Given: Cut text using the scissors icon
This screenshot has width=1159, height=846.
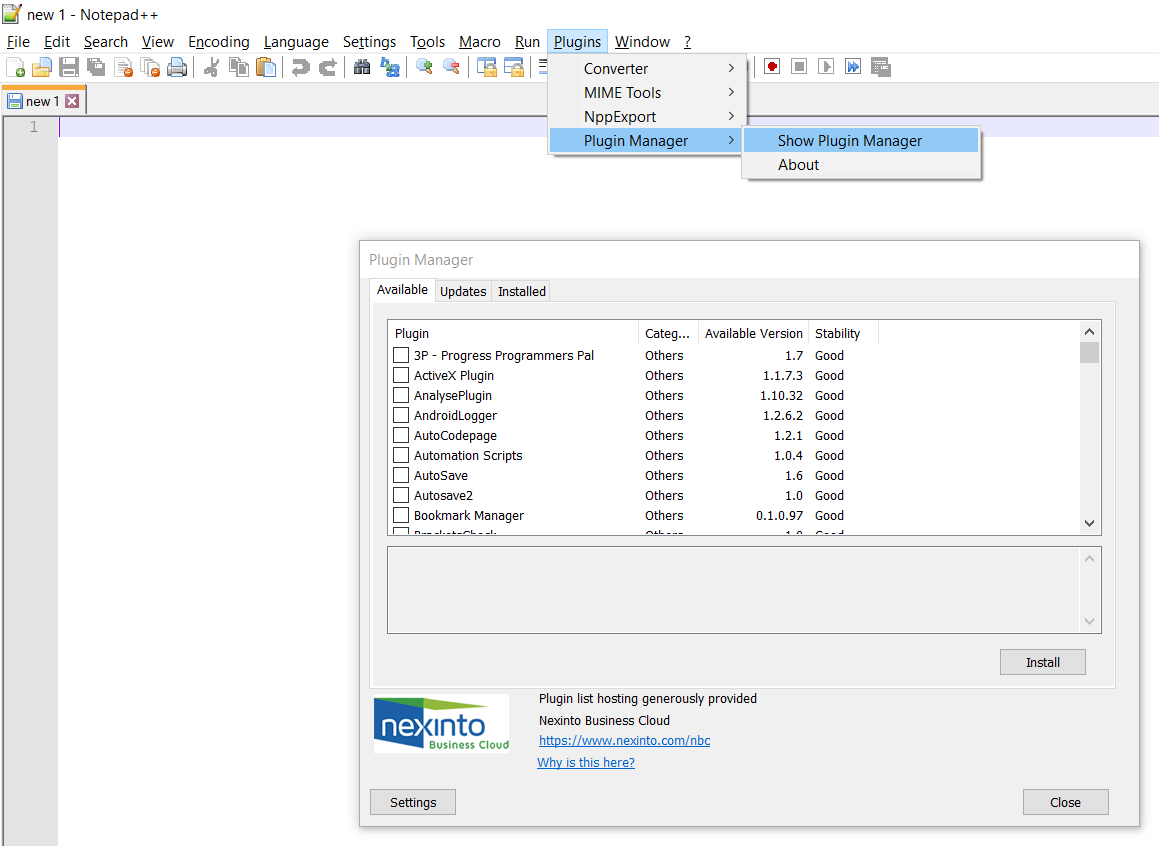Looking at the screenshot, I should [x=213, y=67].
